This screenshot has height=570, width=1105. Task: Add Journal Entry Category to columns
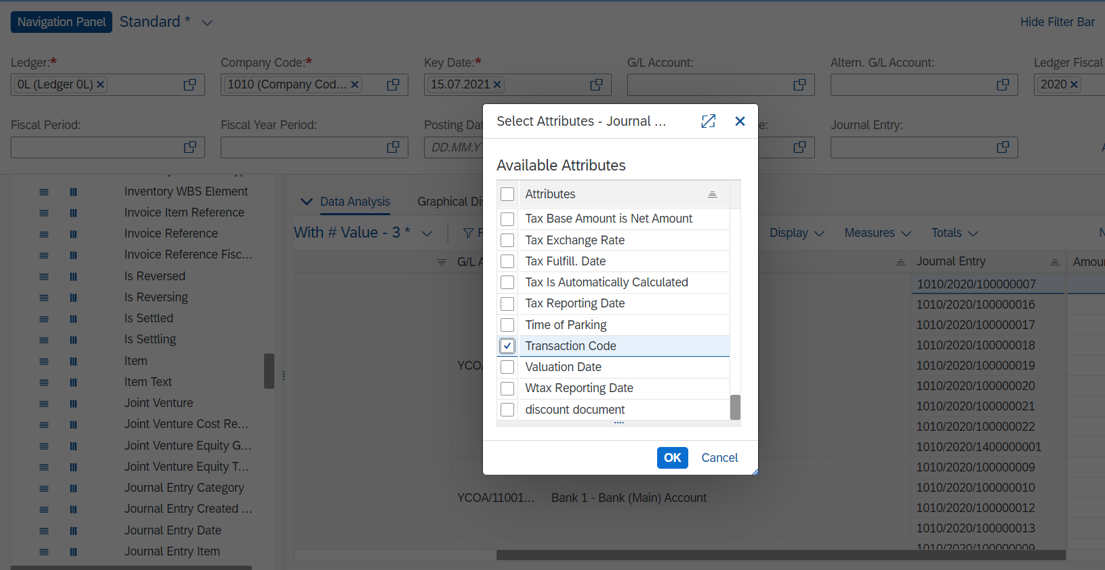73,488
